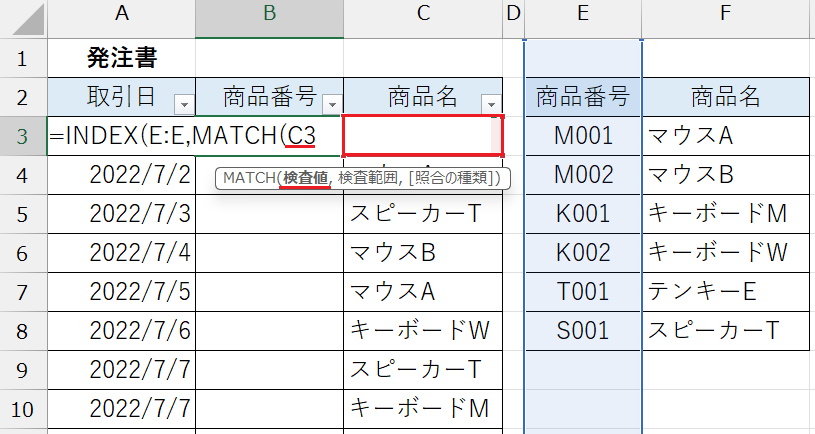Select product code M001

[583, 136]
